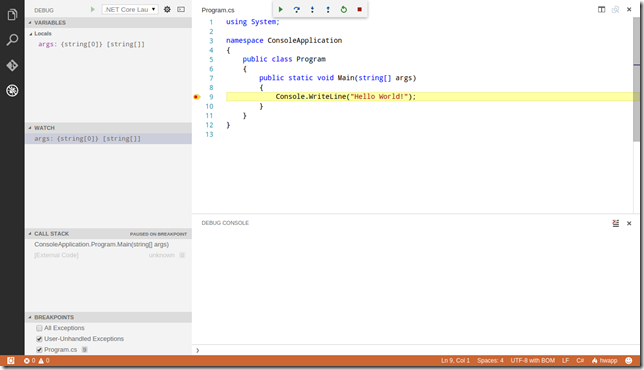
Task: Click the debug console input field
Action: point(415,350)
